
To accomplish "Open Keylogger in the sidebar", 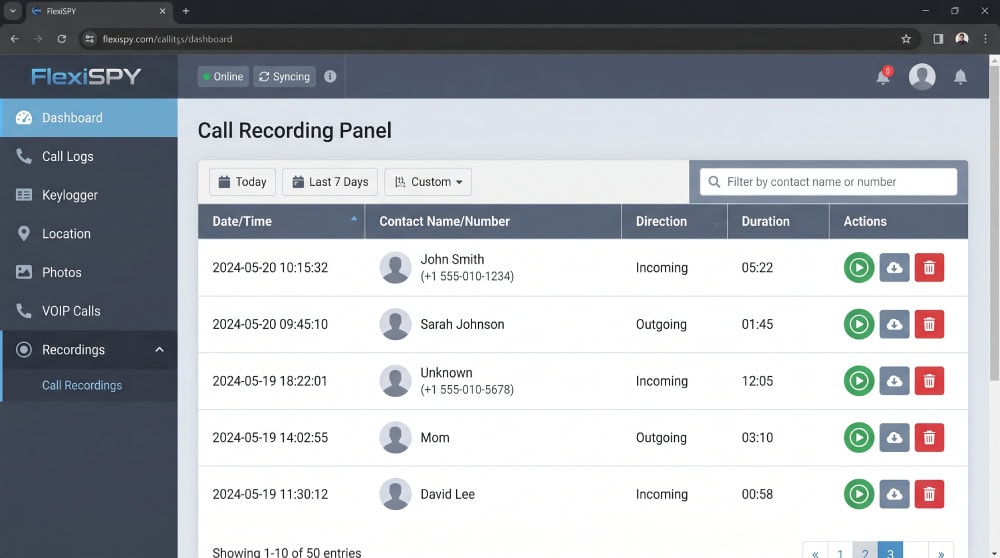I will click(89, 195).
